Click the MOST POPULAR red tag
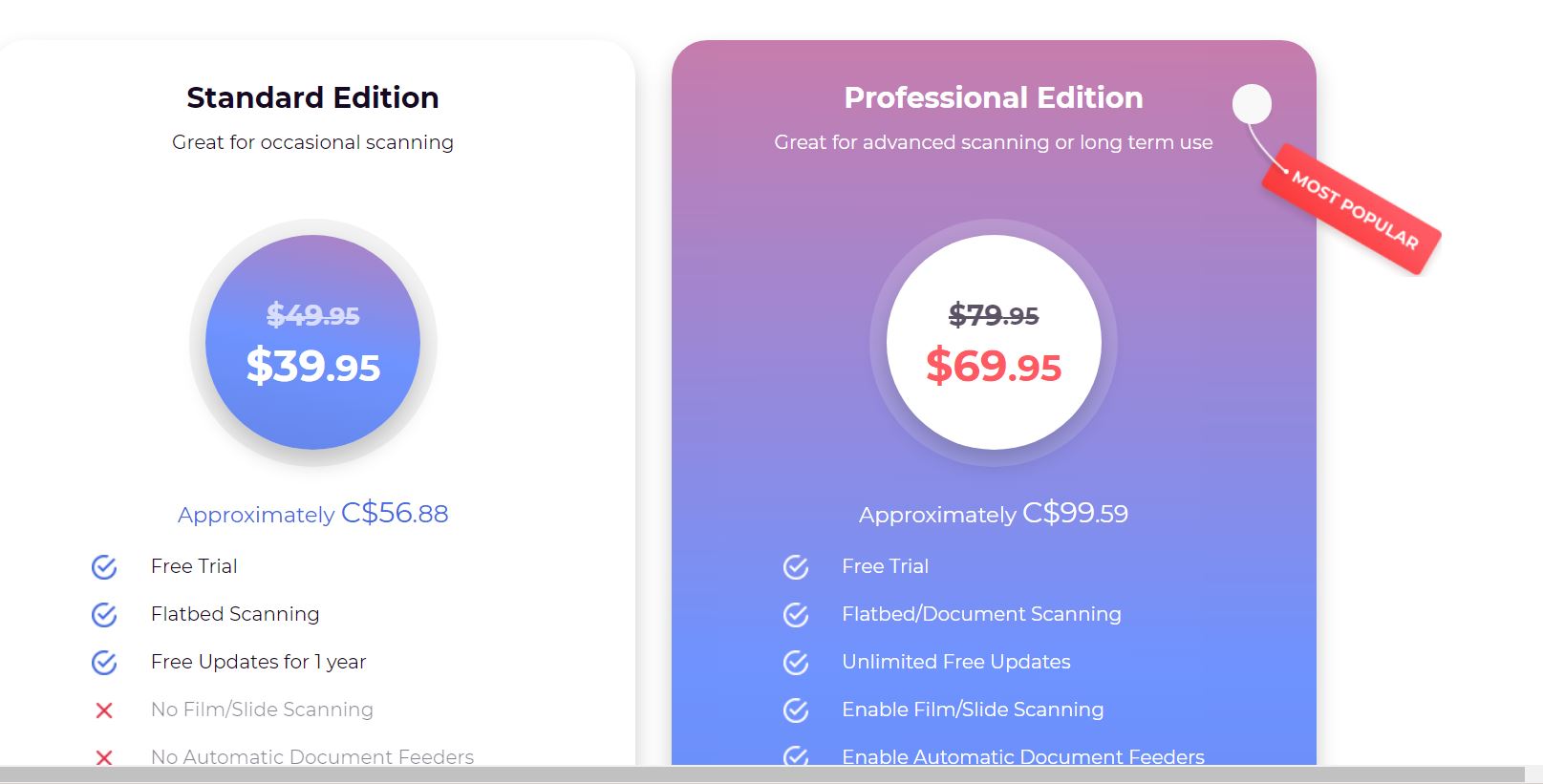1543x784 pixels. [x=1352, y=209]
